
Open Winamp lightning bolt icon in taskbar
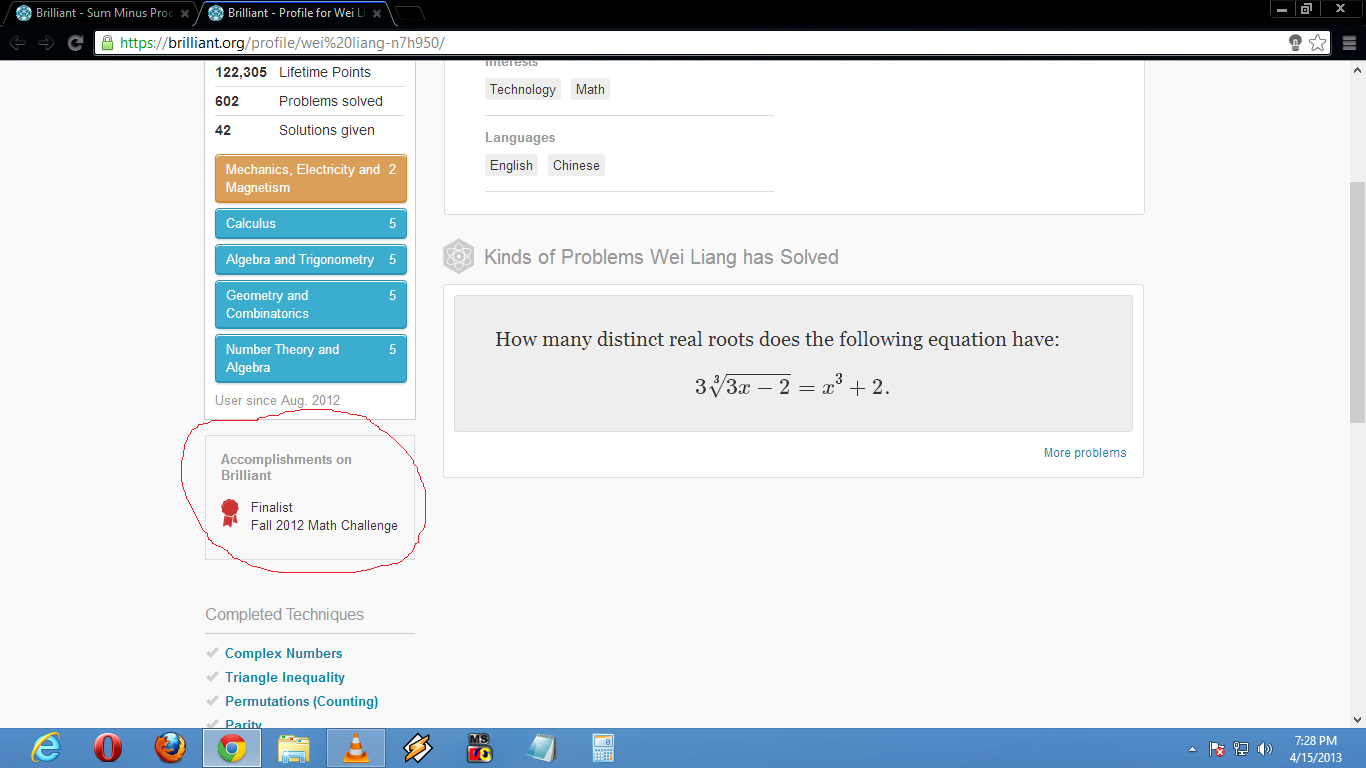tap(418, 748)
